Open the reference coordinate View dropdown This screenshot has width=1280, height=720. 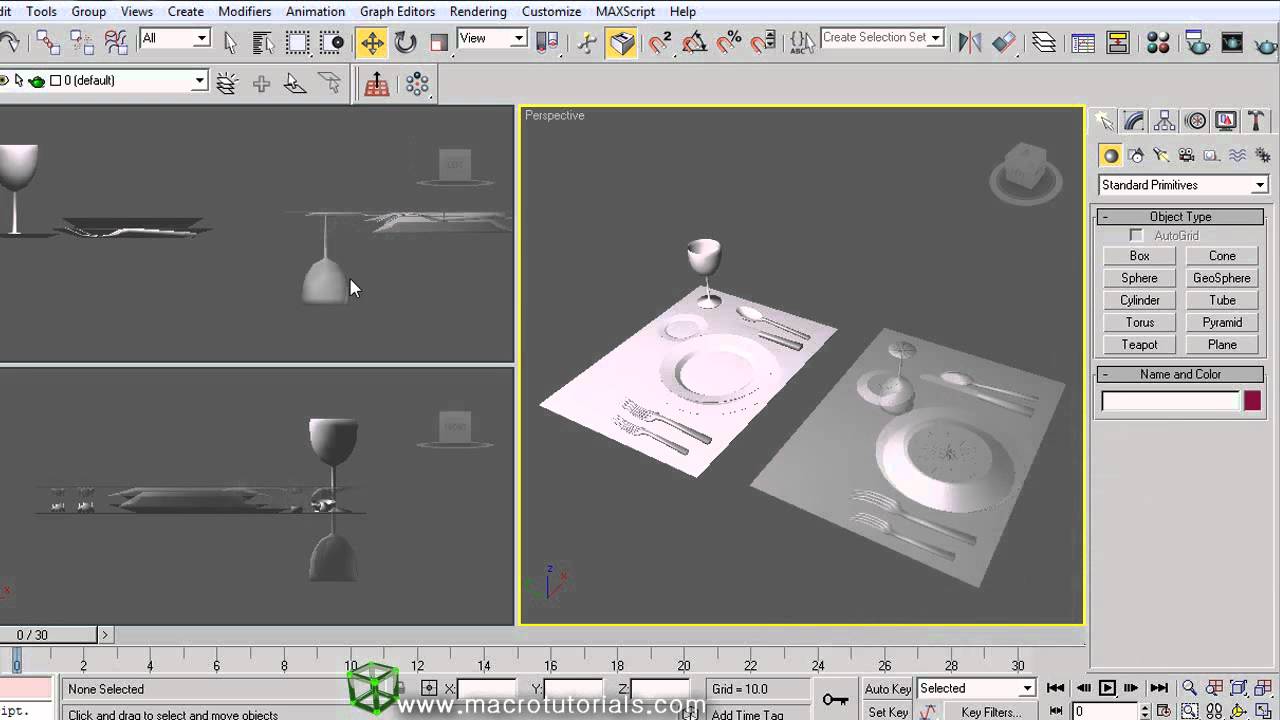tap(492, 38)
